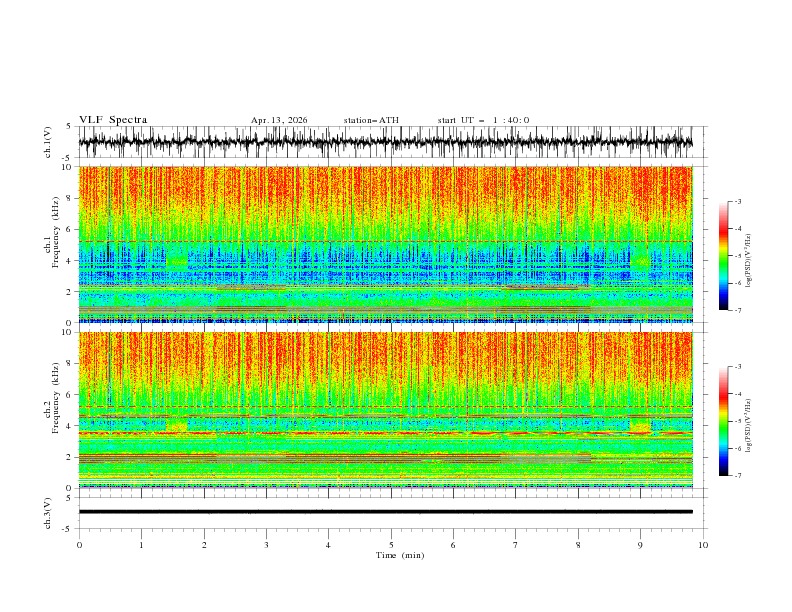Select the upper log(PSD) color bar label
The width and height of the screenshot is (792, 612).
pyautogui.click(x=749, y=261)
